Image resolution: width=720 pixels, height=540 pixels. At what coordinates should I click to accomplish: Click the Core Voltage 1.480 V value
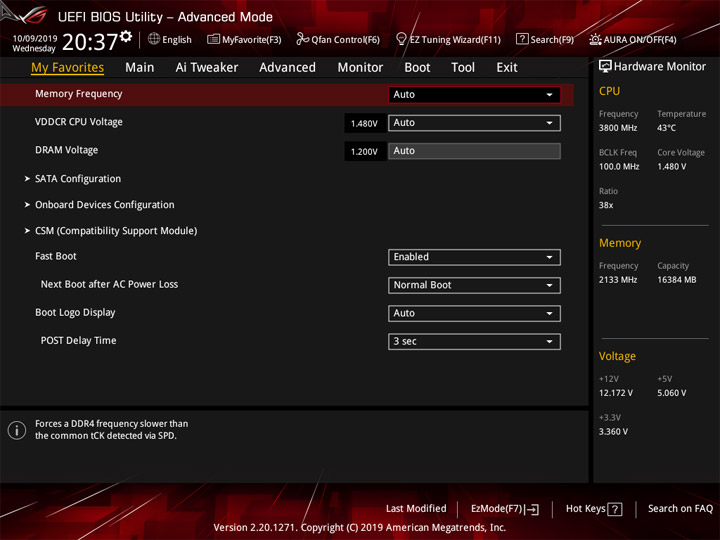(671, 167)
